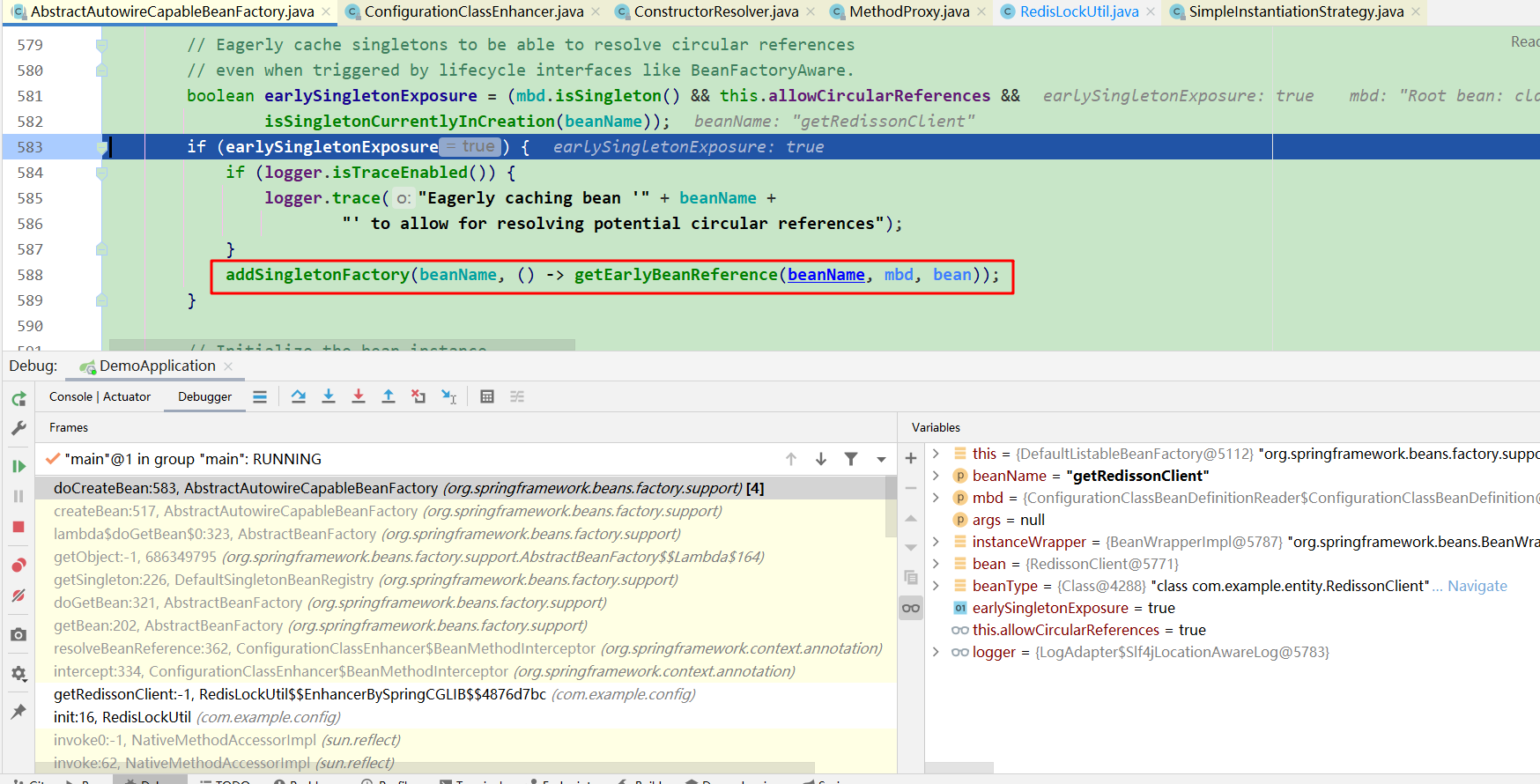Image resolution: width=1540 pixels, height=784 pixels.
Task: Open View Breakpoints red circles icon
Action: (x=19, y=565)
